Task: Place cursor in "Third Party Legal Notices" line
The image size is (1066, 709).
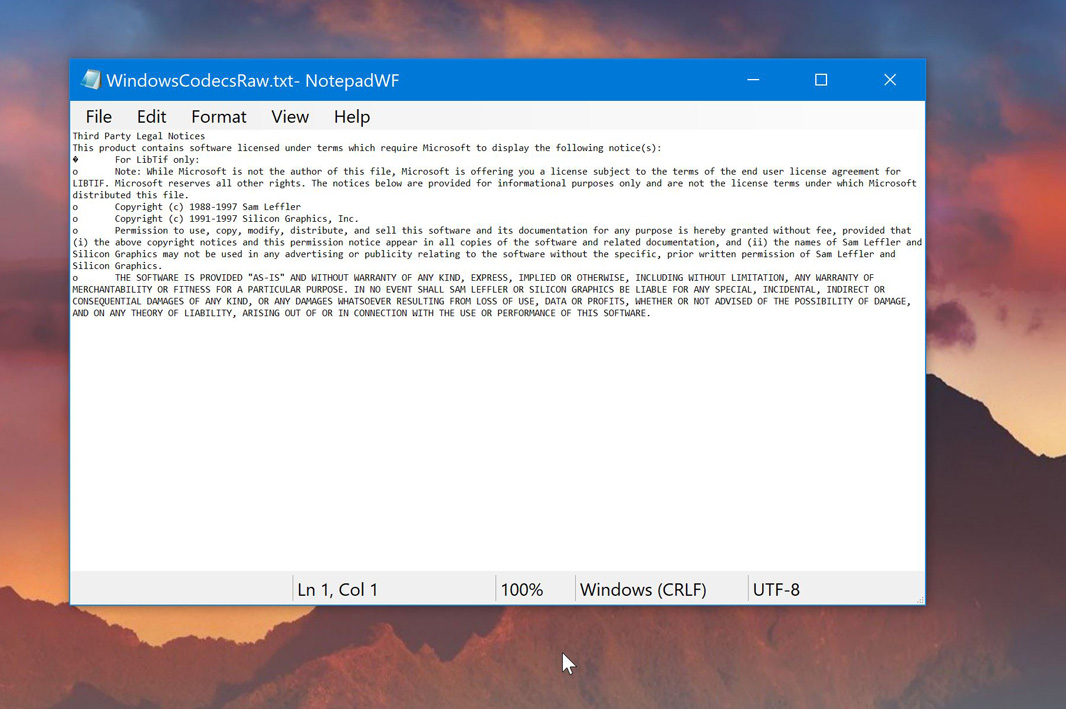Action: click(139, 136)
